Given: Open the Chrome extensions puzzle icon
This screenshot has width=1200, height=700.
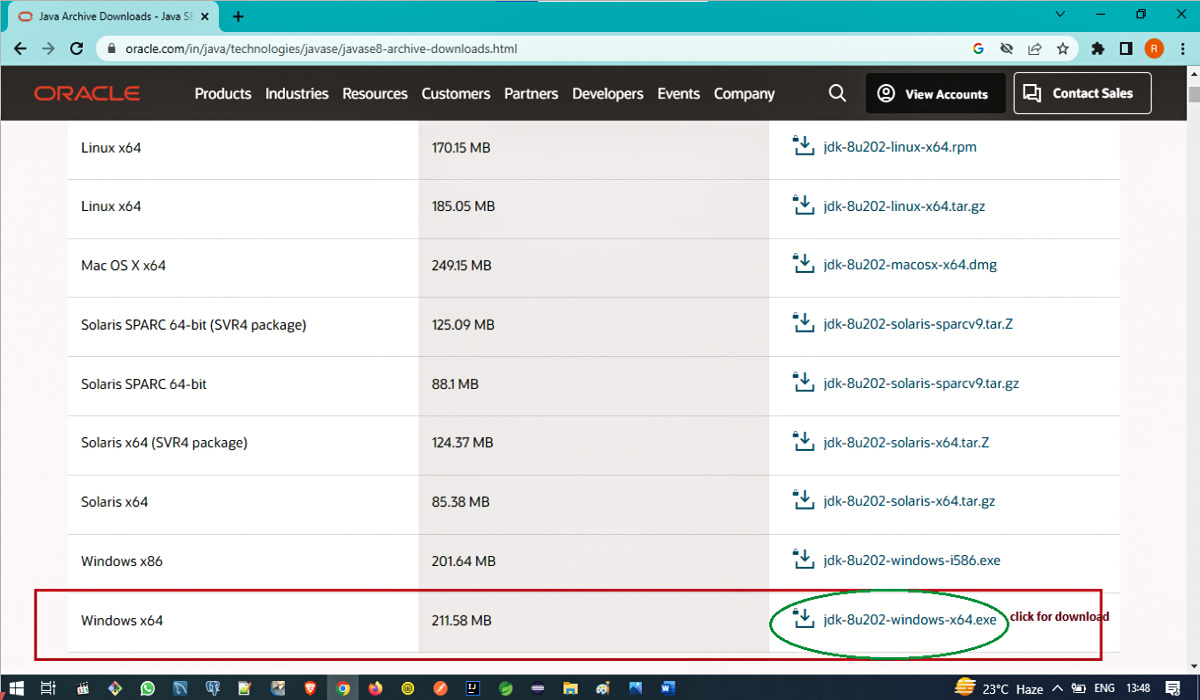Looking at the screenshot, I should click(x=1098, y=48).
